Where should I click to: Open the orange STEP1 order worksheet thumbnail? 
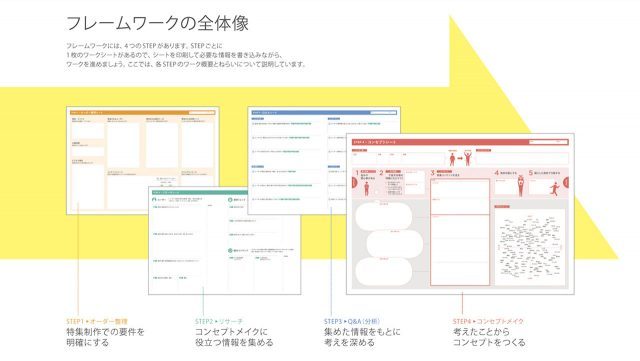pyautogui.click(x=142, y=160)
